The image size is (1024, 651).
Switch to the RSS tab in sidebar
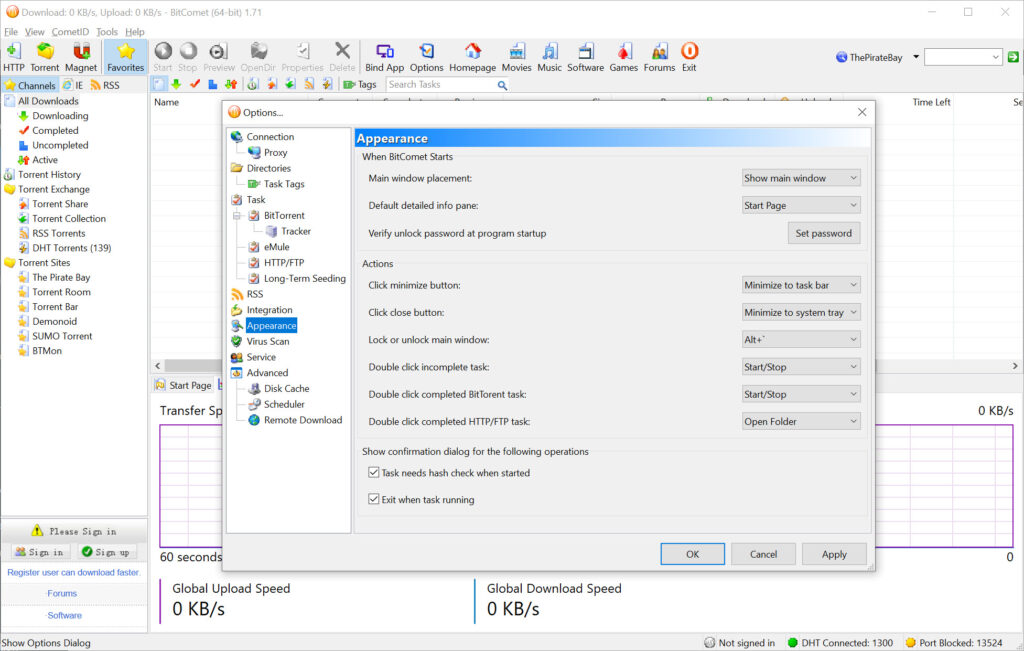(104, 85)
